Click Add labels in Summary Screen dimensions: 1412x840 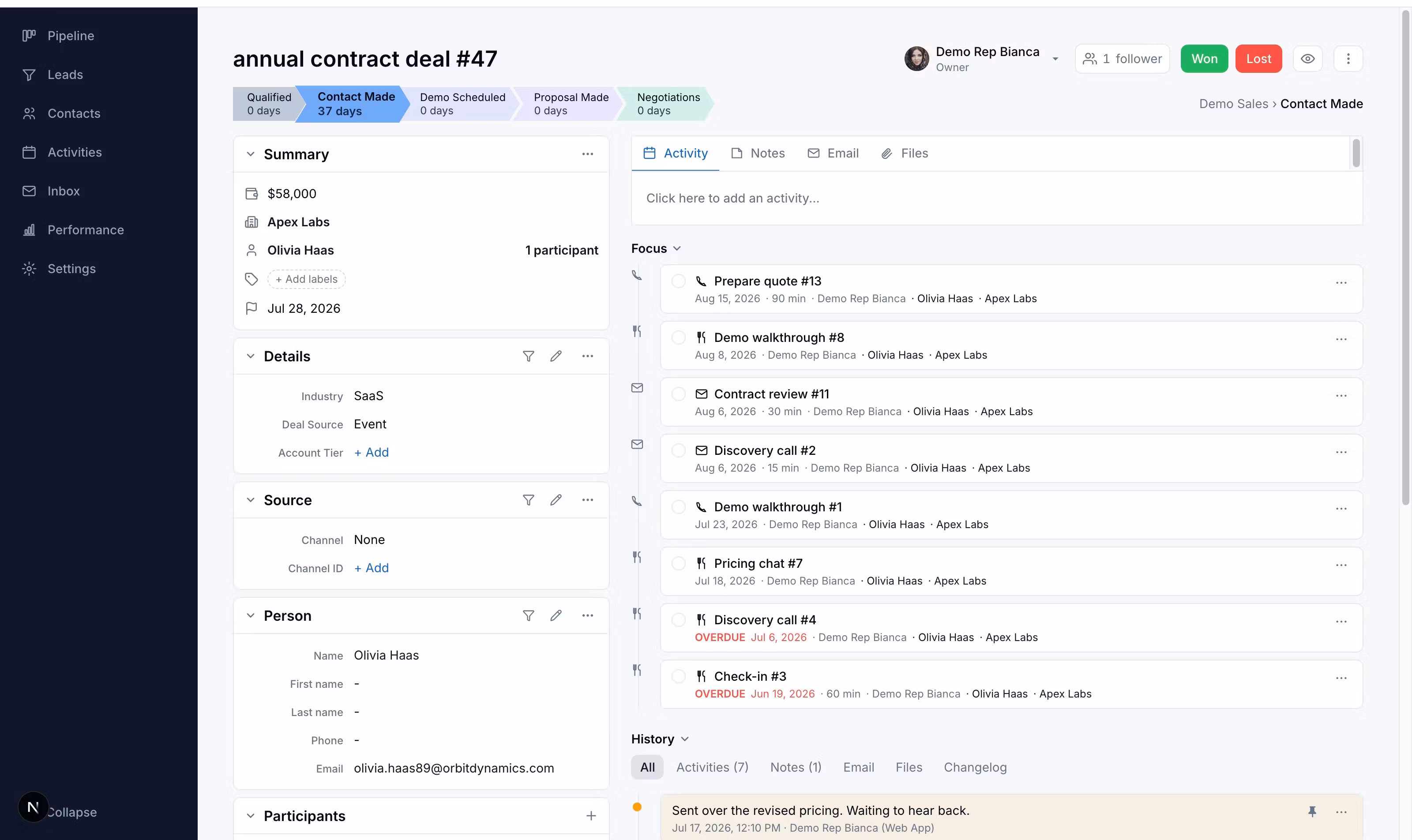pos(306,279)
